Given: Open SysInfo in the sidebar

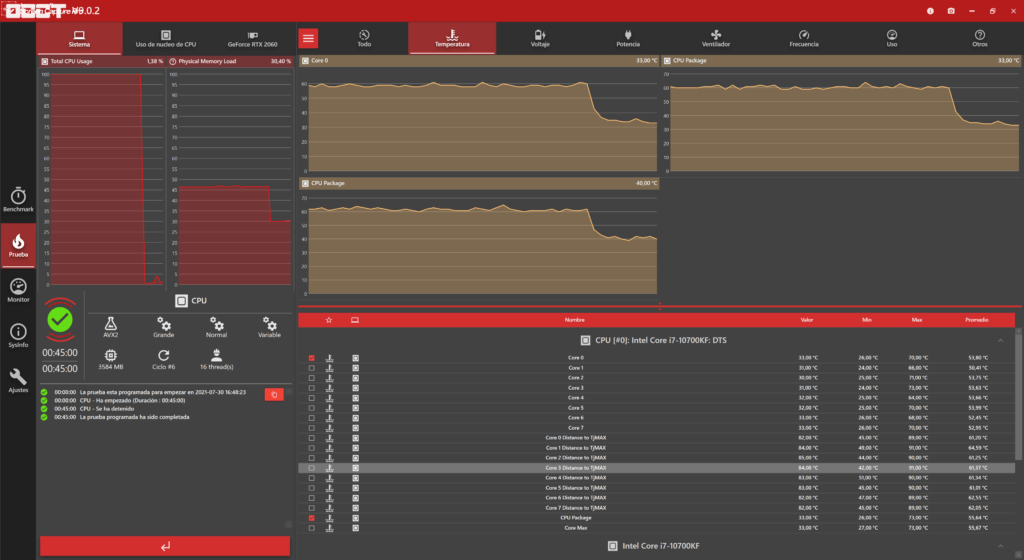Looking at the screenshot, I should point(18,335).
